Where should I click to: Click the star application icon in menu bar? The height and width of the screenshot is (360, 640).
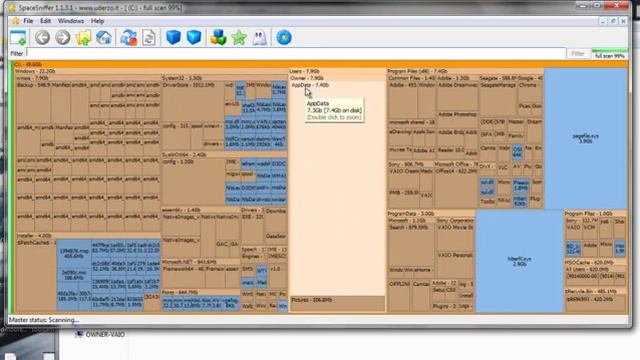tap(16, 21)
